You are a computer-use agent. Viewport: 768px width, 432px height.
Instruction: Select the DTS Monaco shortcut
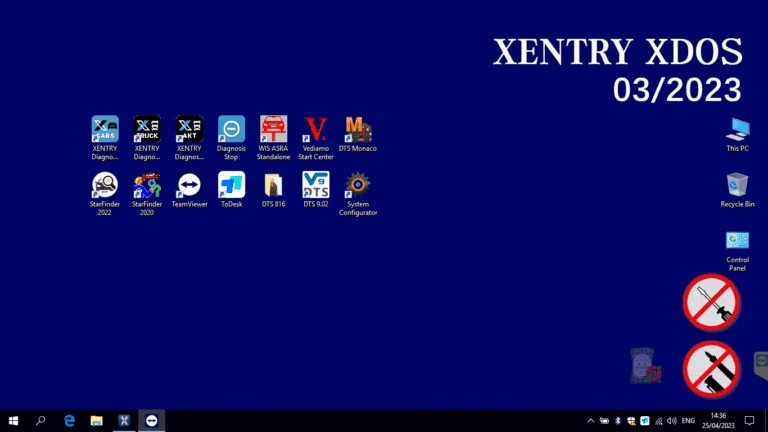tap(358, 130)
